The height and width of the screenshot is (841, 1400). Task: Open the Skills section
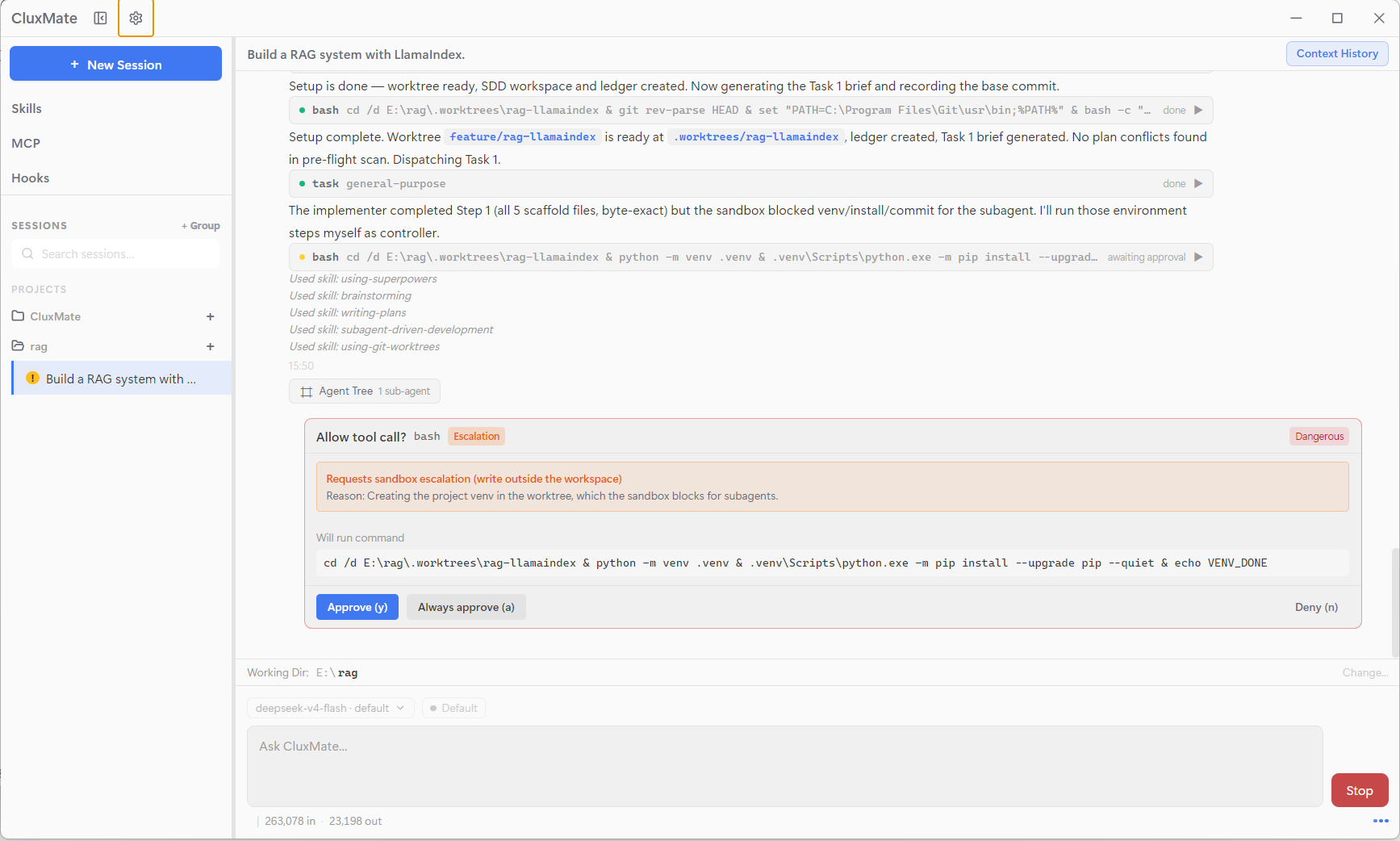click(x=27, y=108)
